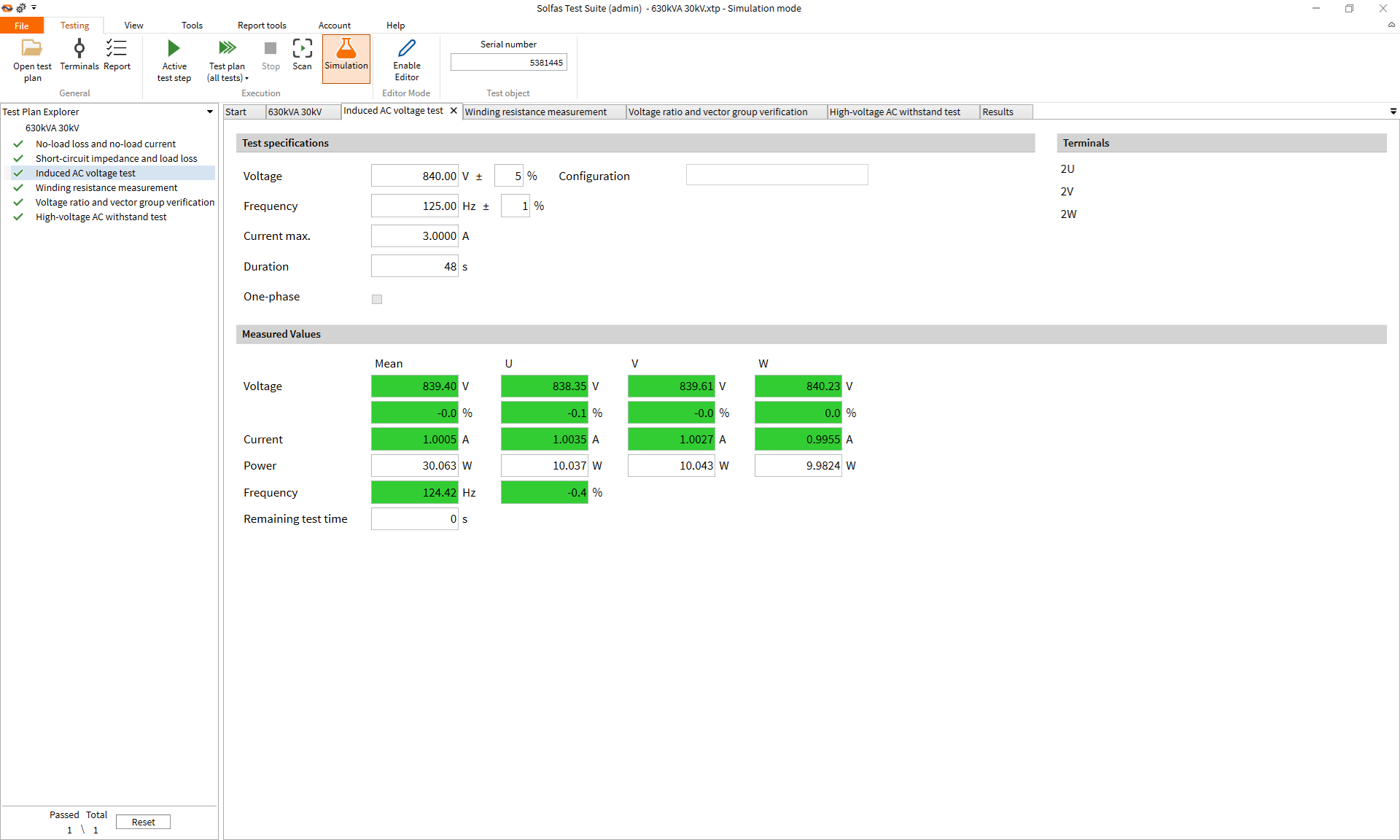Open the Terminals tool
Screen dimensions: 1400x840
tap(79, 49)
